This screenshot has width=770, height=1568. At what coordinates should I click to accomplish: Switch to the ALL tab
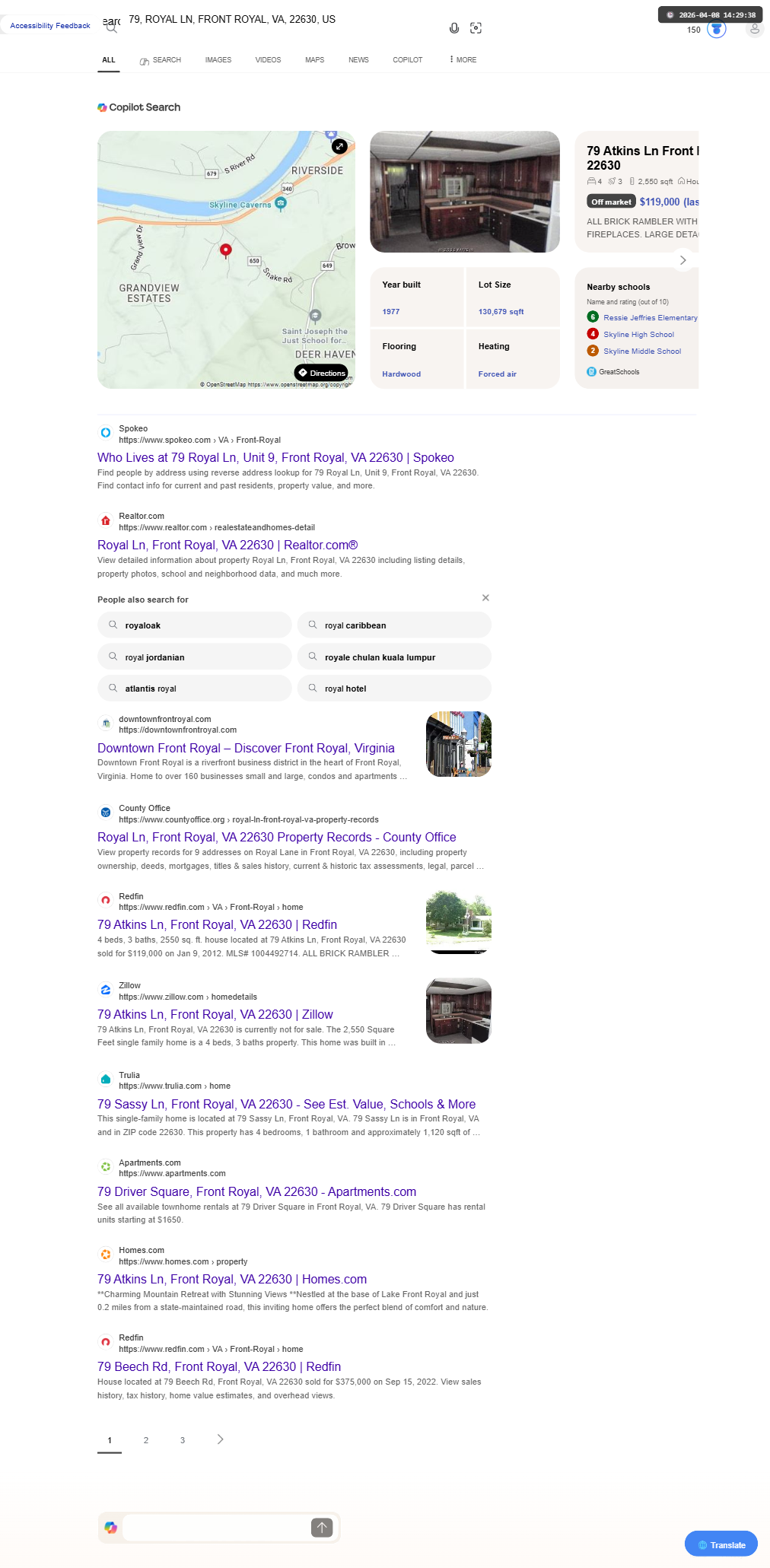(109, 59)
